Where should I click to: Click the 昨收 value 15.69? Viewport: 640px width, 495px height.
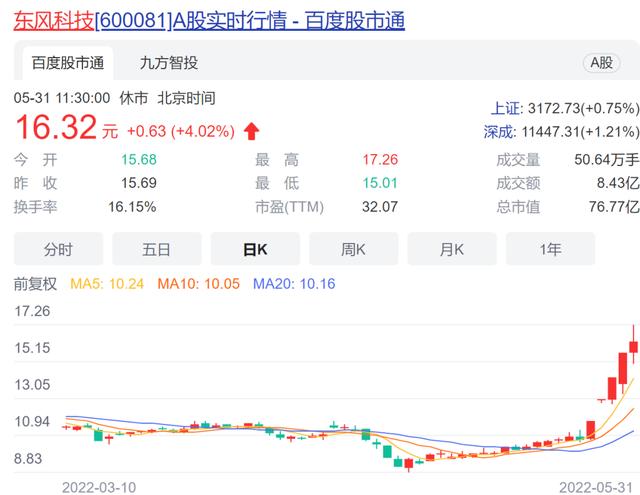click(139, 183)
